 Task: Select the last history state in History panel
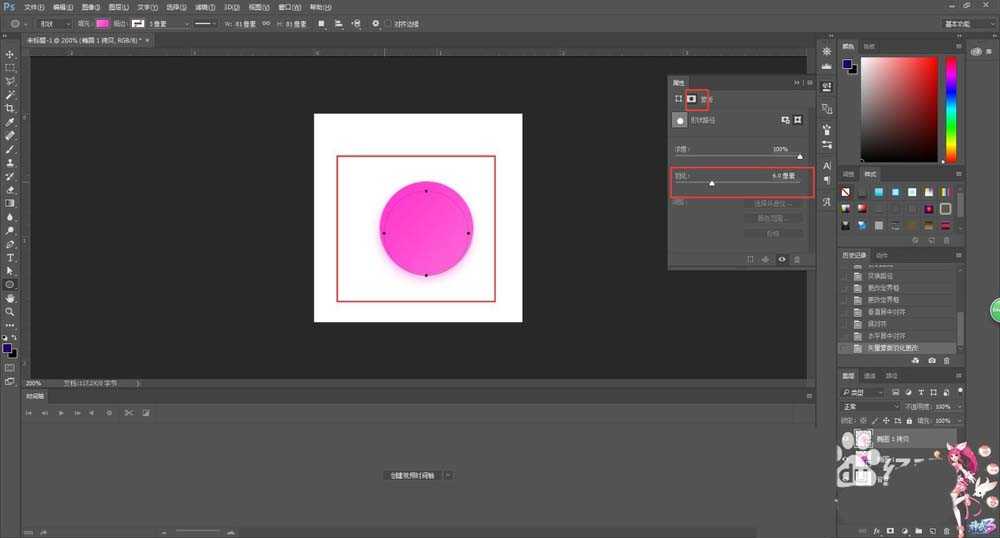(900, 347)
